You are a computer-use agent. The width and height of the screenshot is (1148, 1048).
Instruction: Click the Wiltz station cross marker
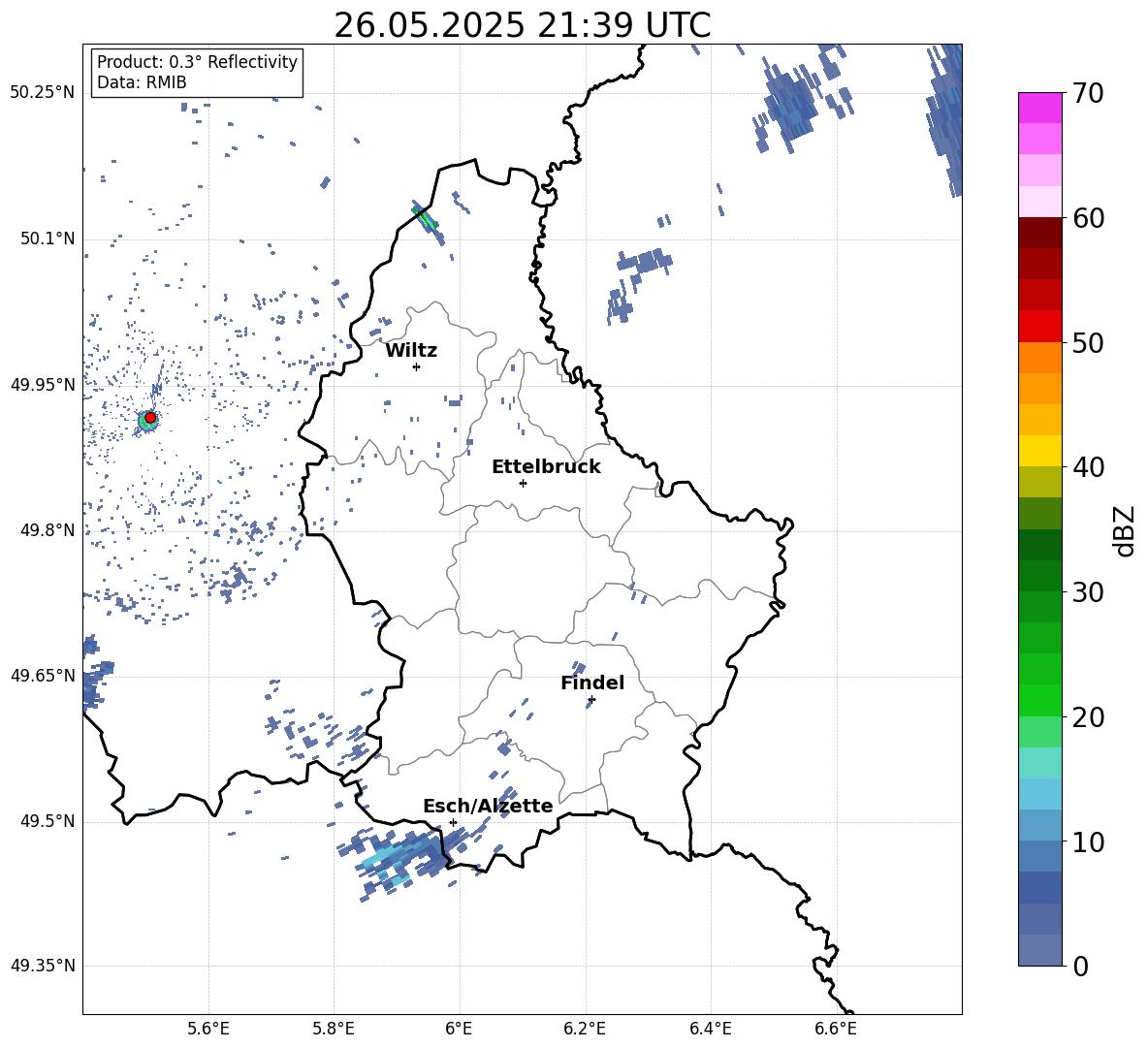click(417, 366)
